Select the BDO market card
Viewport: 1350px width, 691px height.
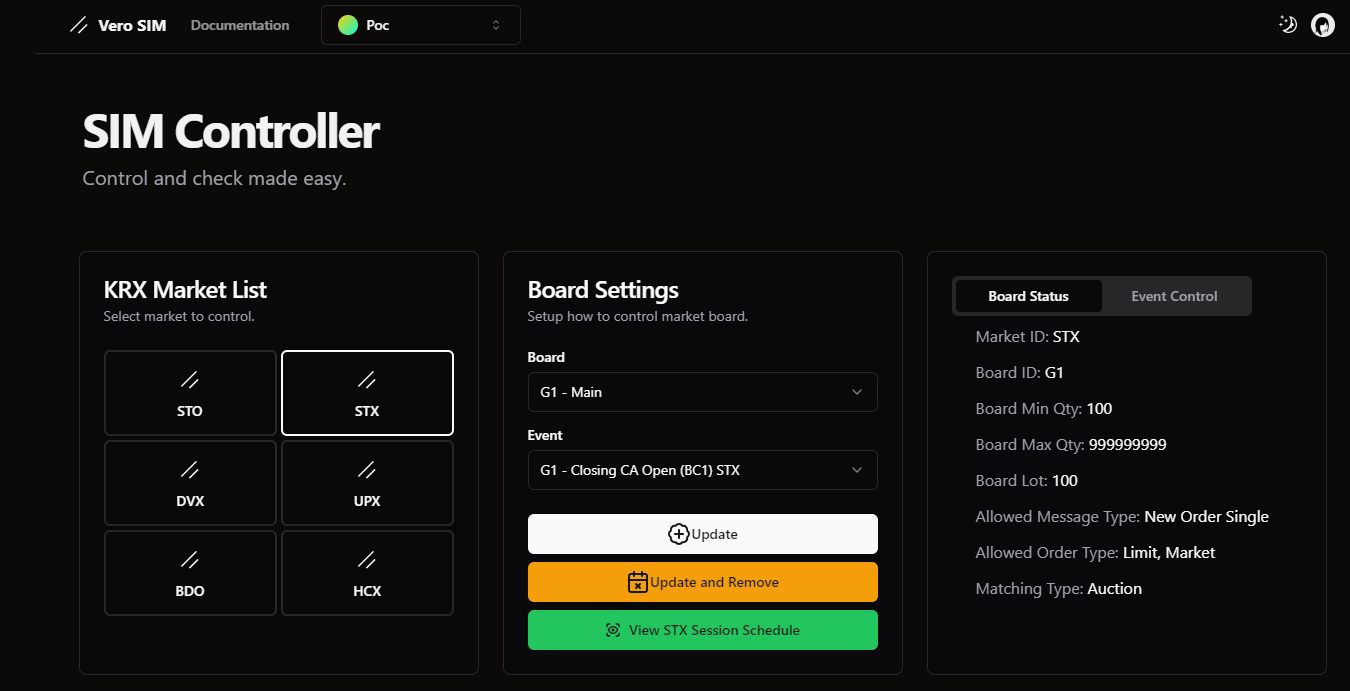190,573
